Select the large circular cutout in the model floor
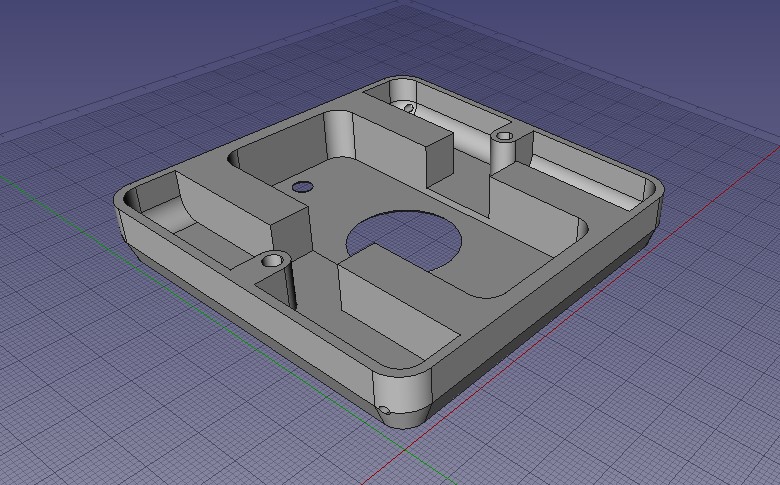780x485 pixels. [x=404, y=240]
